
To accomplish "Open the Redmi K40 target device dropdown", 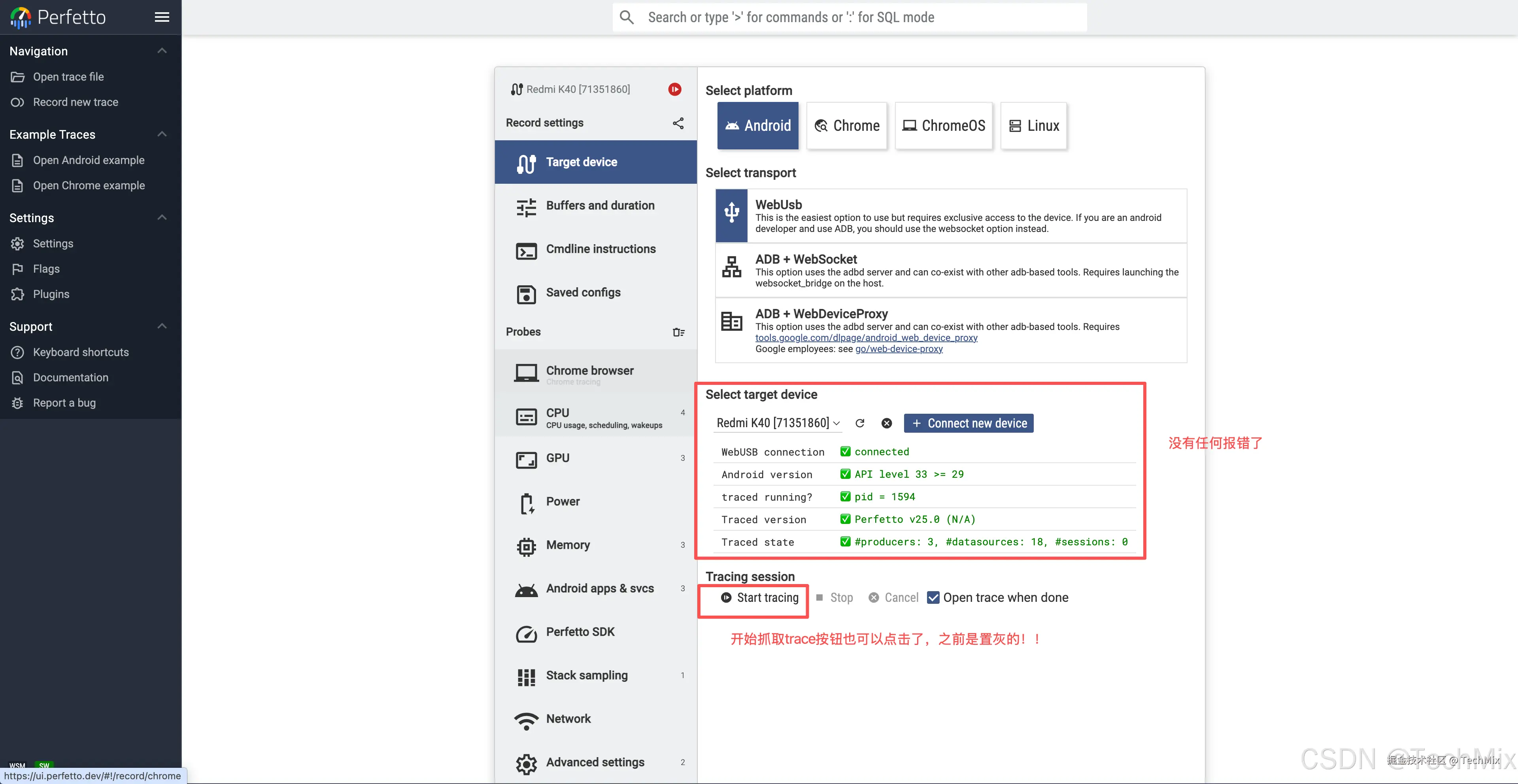I will [x=777, y=423].
